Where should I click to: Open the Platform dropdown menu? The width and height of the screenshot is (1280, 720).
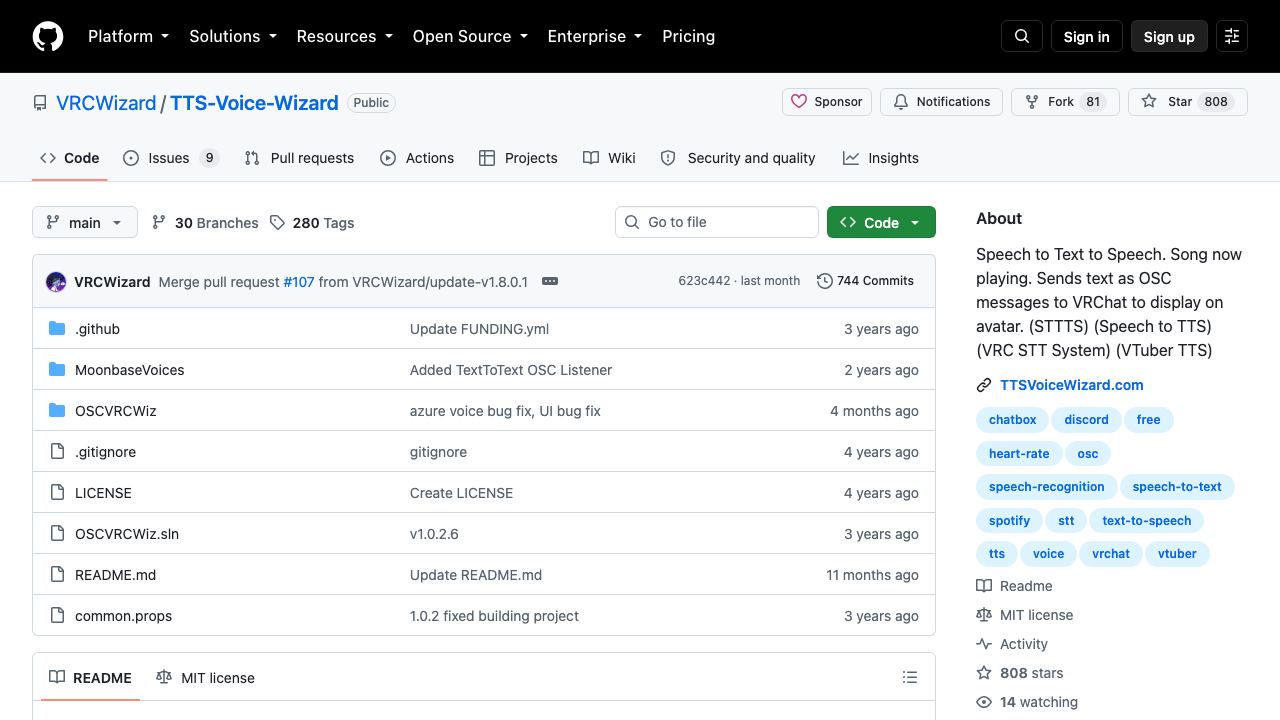point(128,36)
